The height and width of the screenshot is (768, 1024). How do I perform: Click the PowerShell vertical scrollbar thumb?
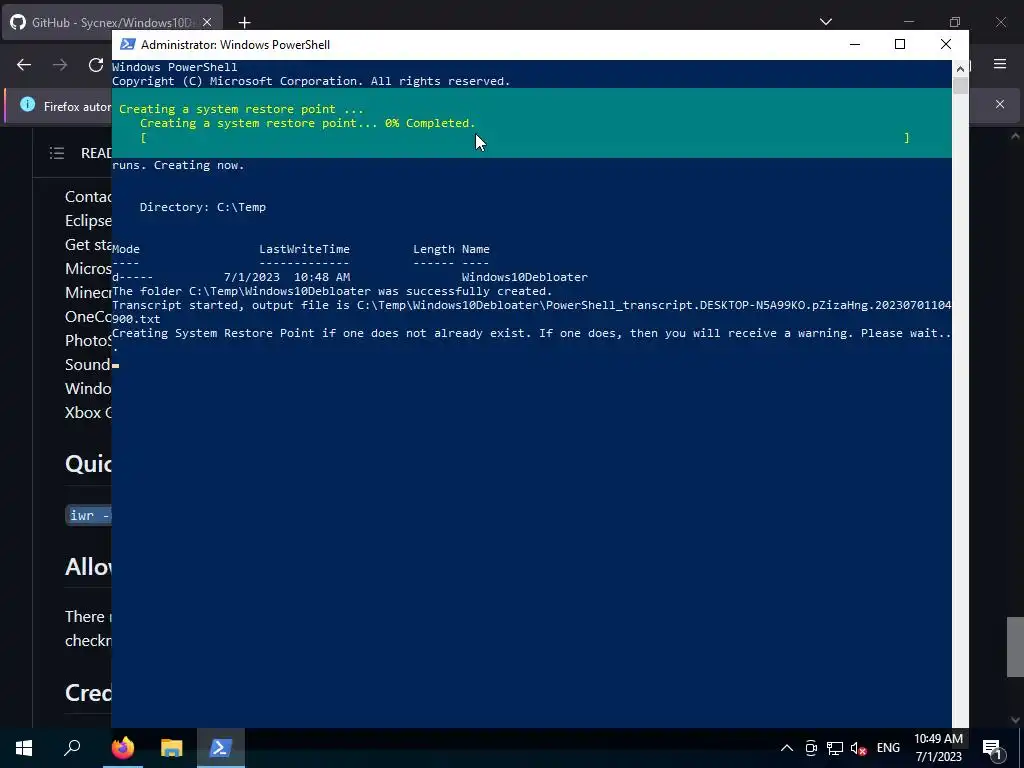[960, 86]
